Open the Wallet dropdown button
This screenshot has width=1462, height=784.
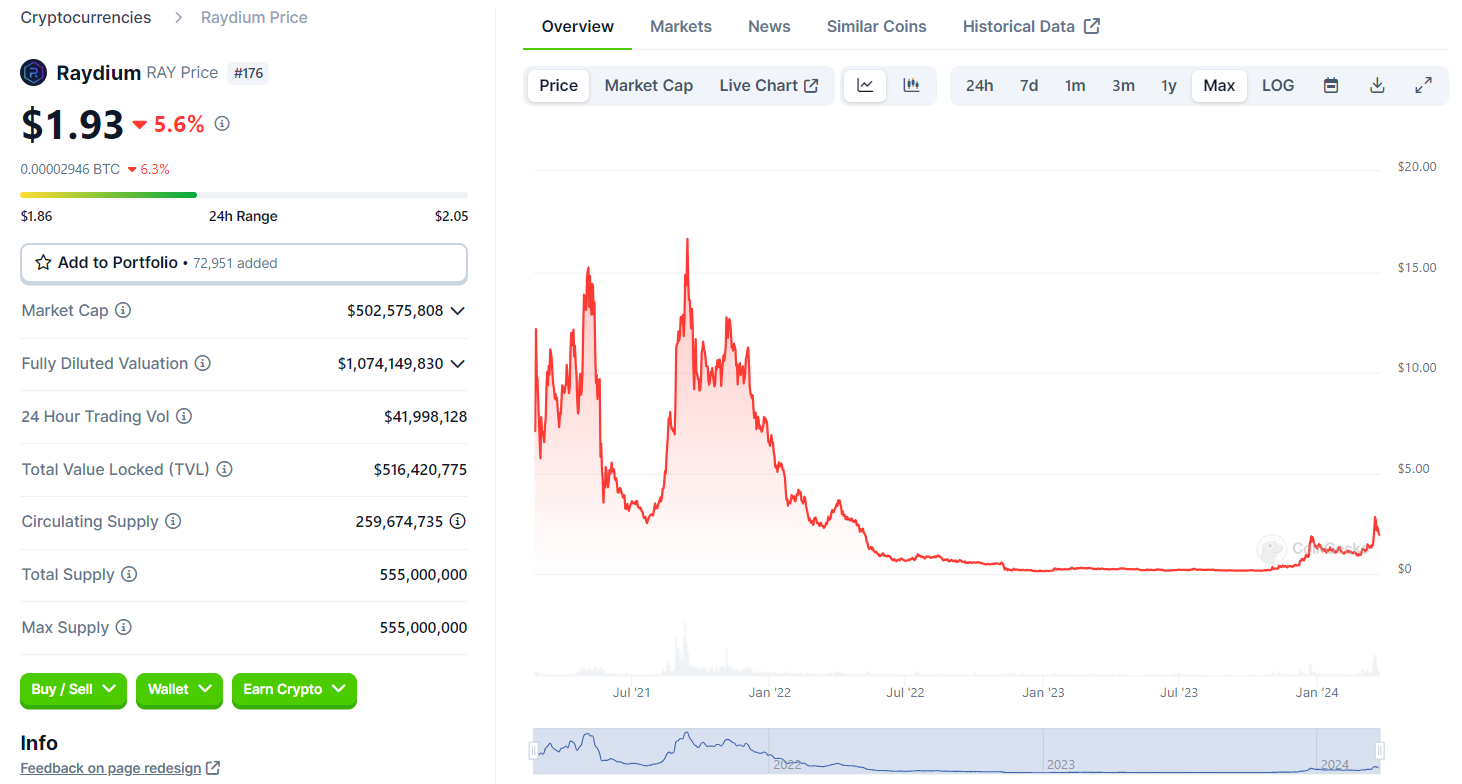[179, 690]
